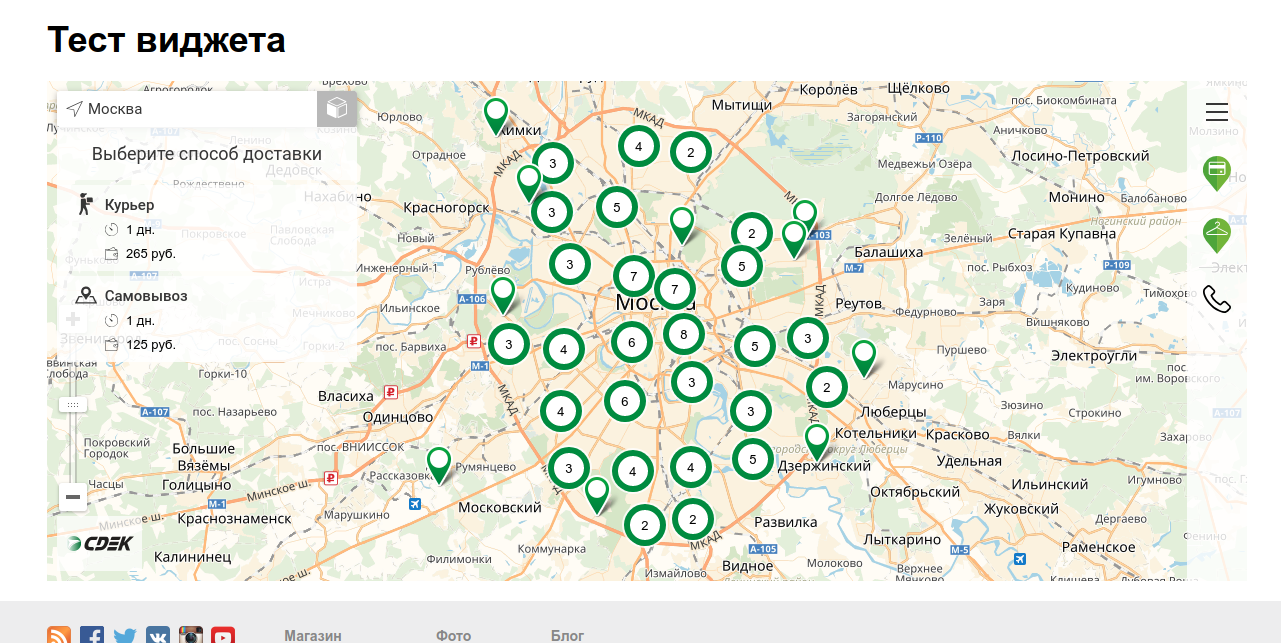The image size is (1281, 643).
Task: Click the 'Выберите способ доставки' heading
Action: (x=207, y=154)
